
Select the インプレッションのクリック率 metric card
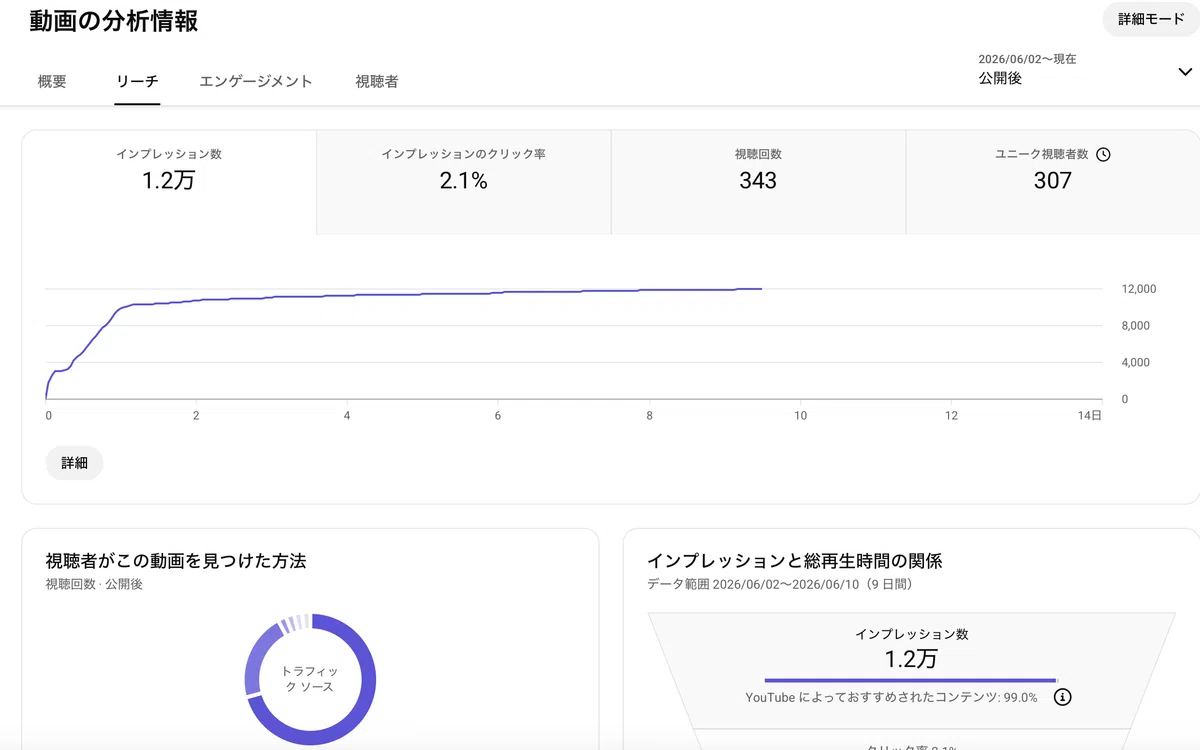463,182
